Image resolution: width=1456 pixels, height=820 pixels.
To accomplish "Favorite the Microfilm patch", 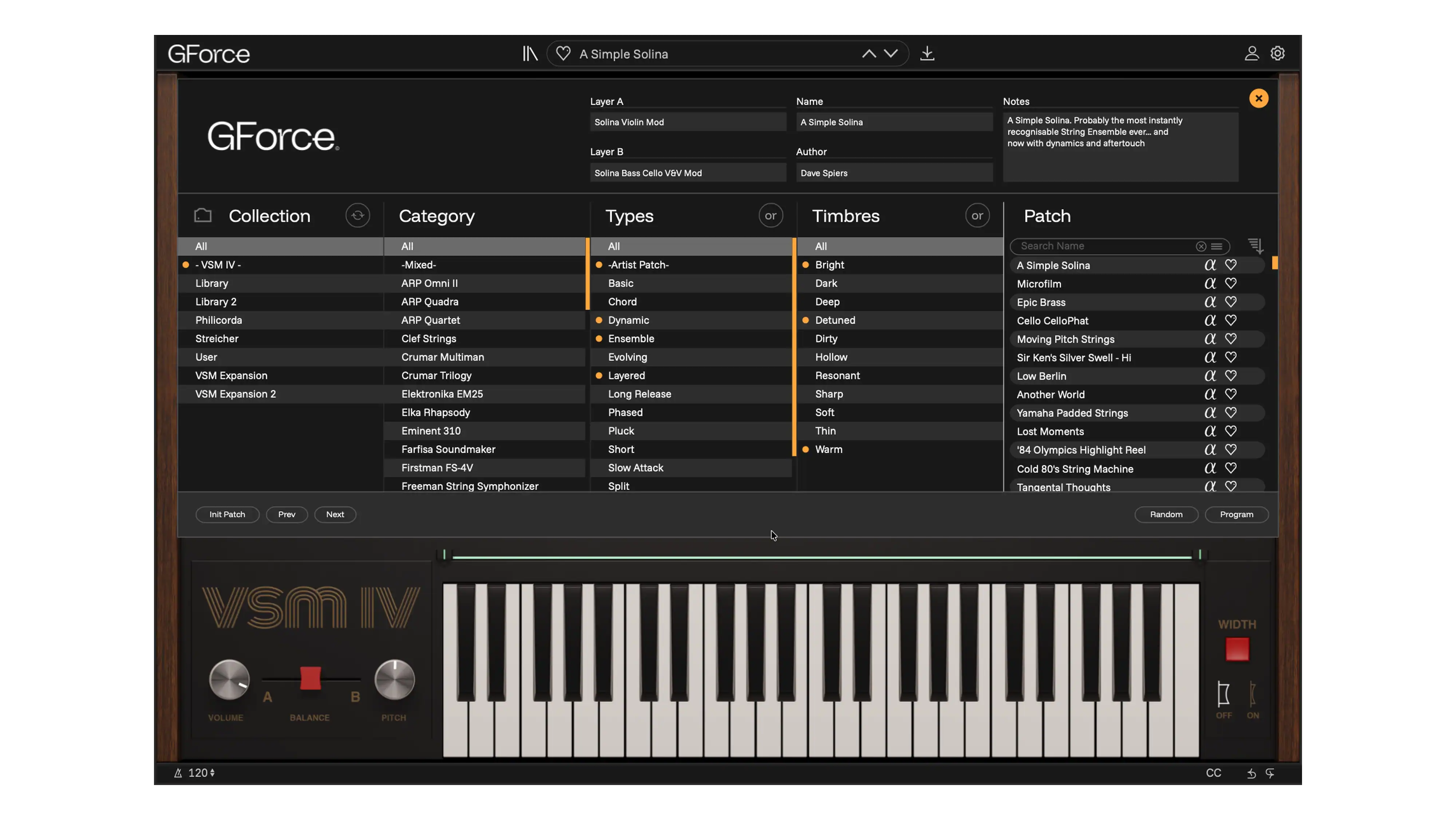I will click(1230, 284).
